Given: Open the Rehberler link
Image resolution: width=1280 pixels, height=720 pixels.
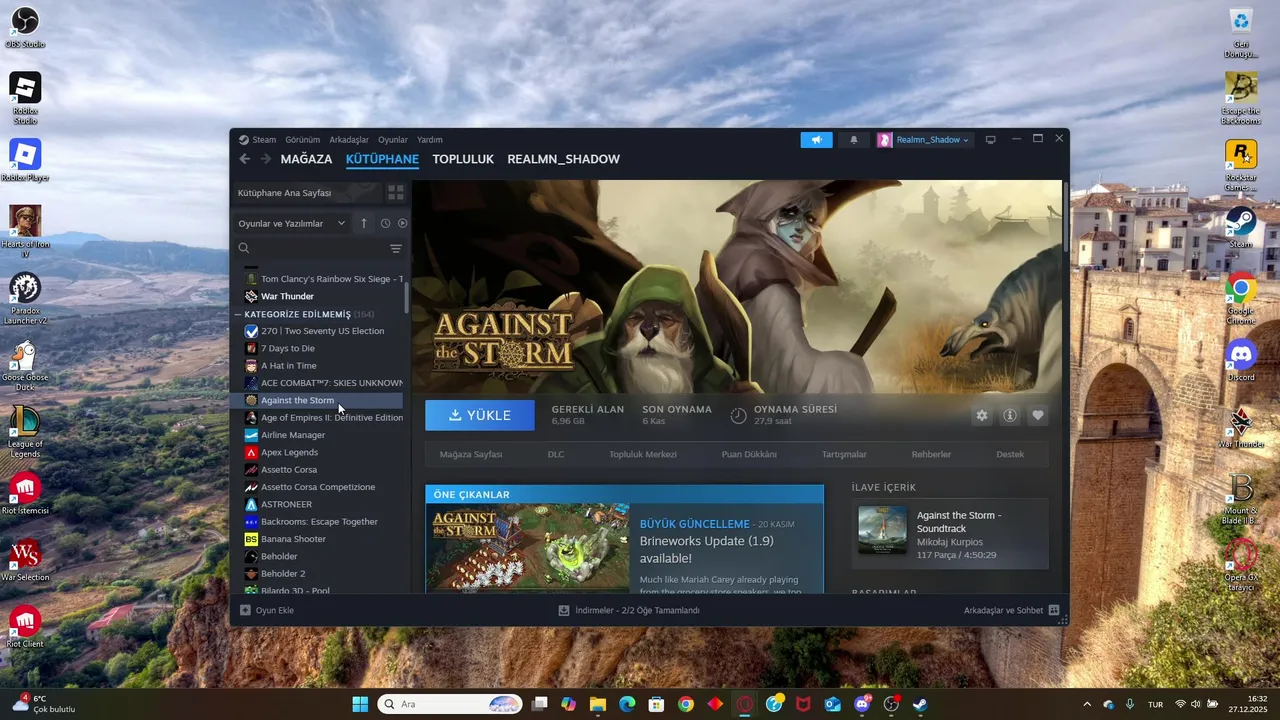Looking at the screenshot, I should [931, 454].
